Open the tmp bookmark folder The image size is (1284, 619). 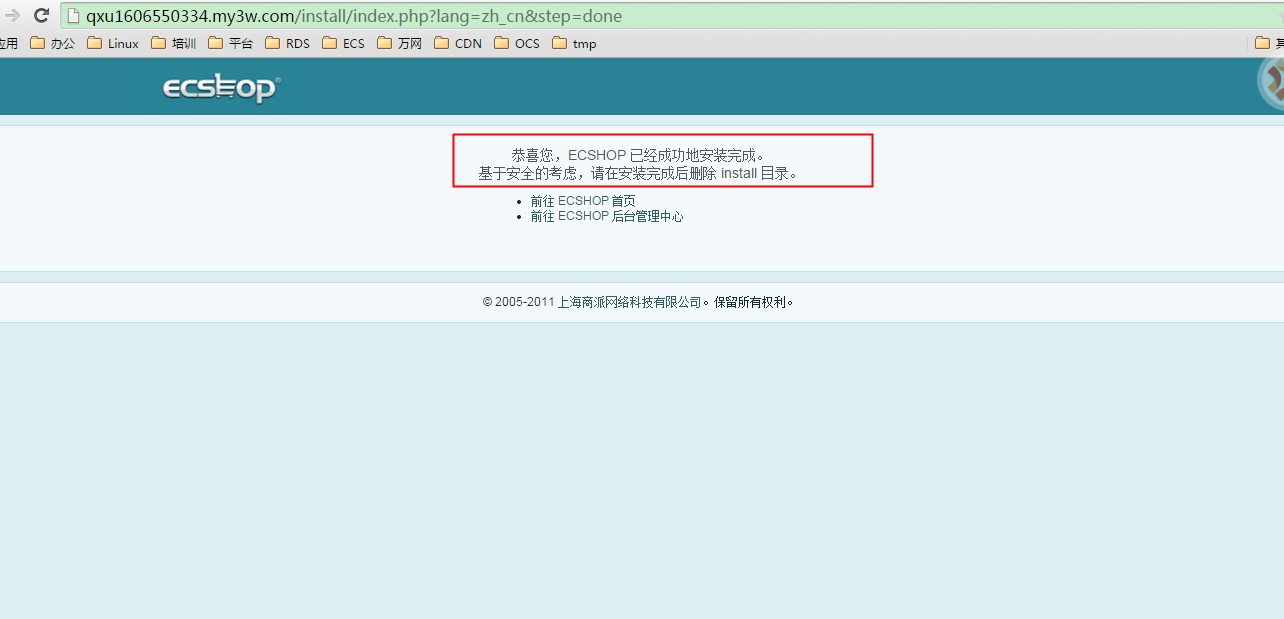point(574,43)
